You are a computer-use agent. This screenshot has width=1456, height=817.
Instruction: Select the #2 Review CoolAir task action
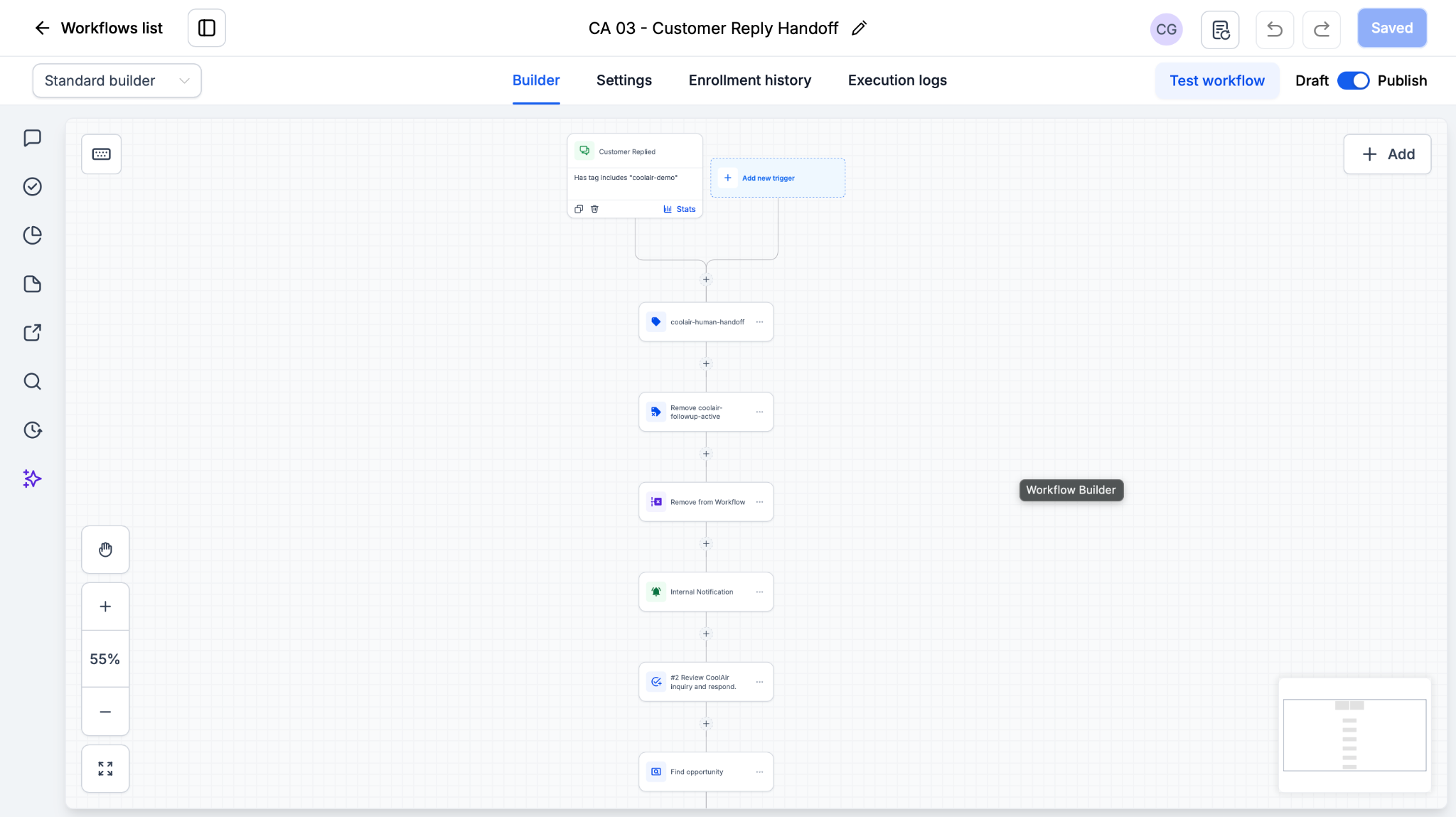point(706,682)
